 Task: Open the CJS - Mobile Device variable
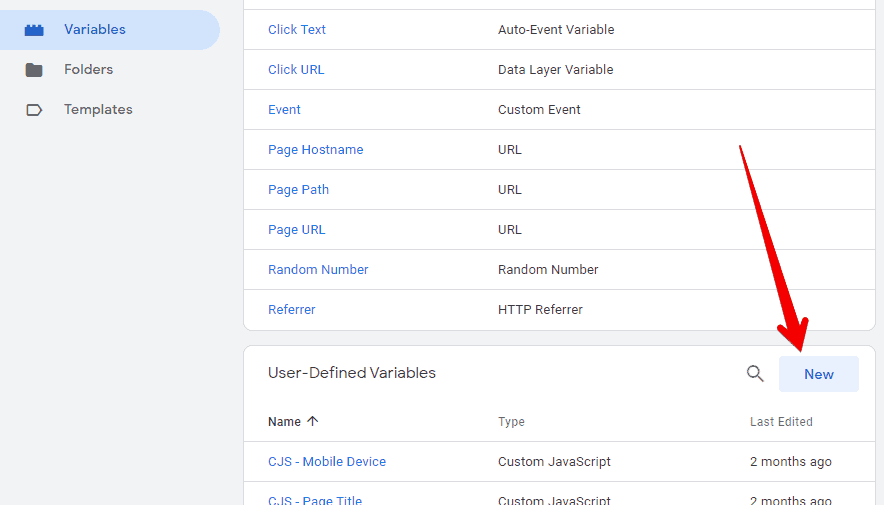click(327, 462)
